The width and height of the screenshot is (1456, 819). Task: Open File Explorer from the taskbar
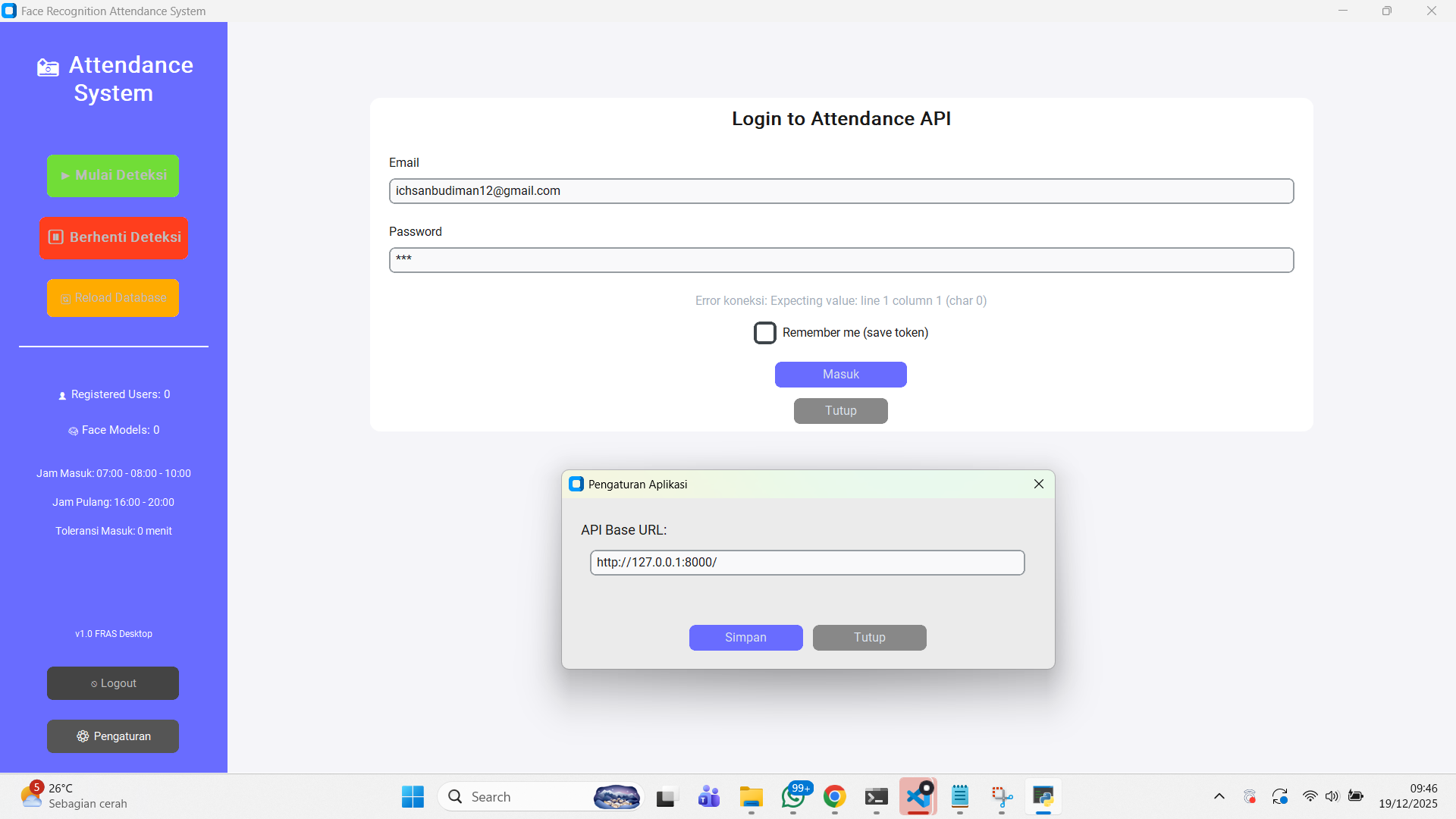(x=751, y=797)
